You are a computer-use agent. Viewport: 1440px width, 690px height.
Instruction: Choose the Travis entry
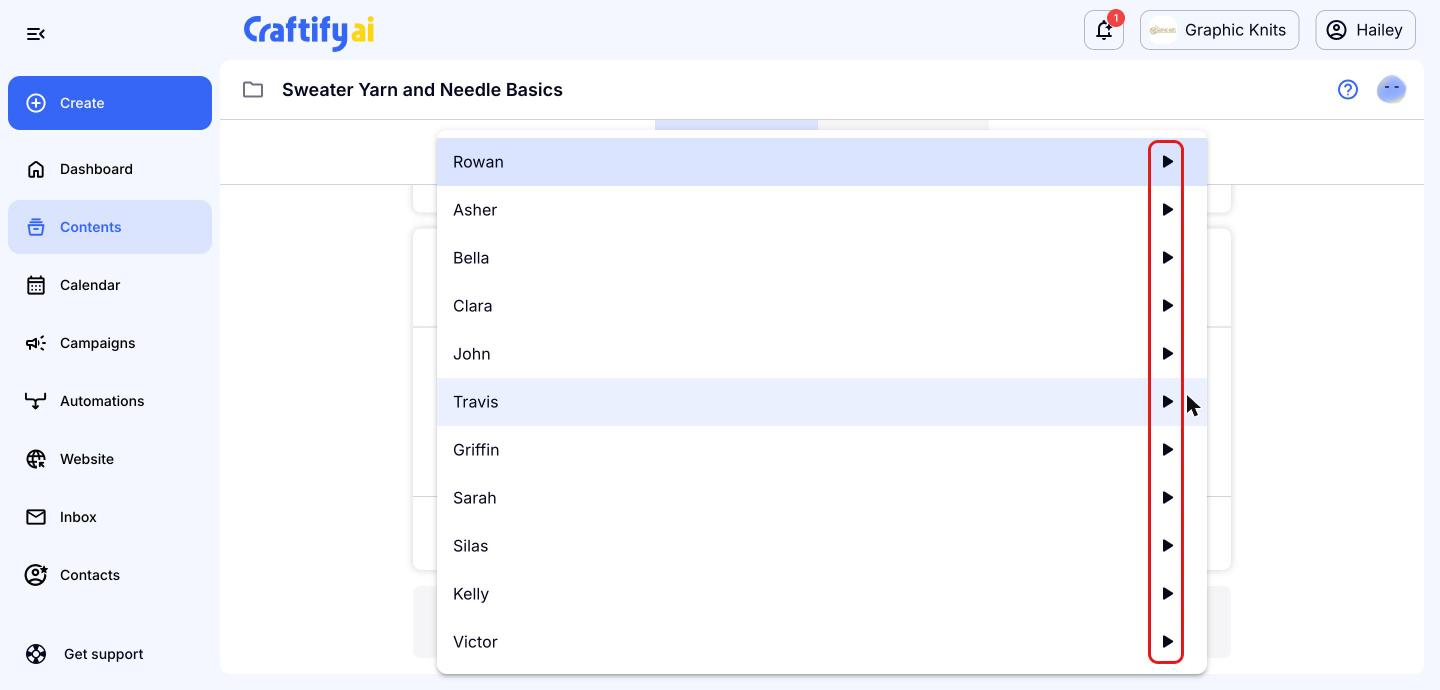822,402
